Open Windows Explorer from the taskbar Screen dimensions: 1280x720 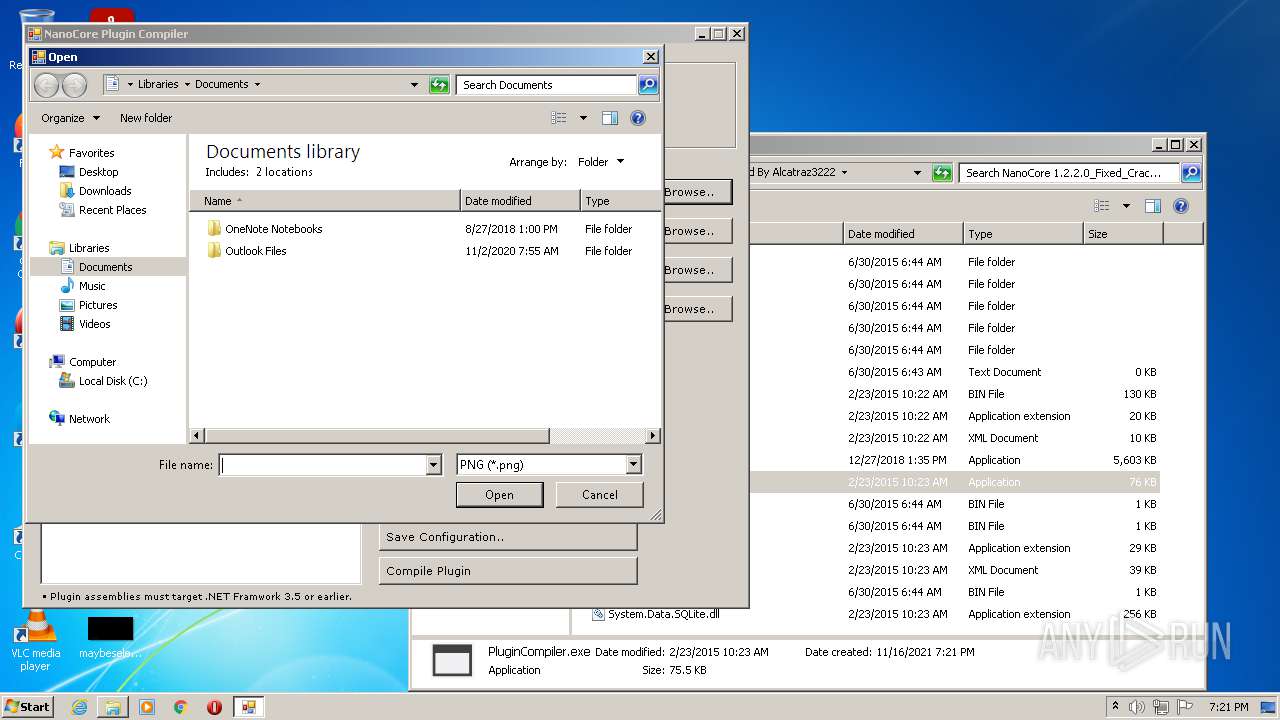pos(113,707)
